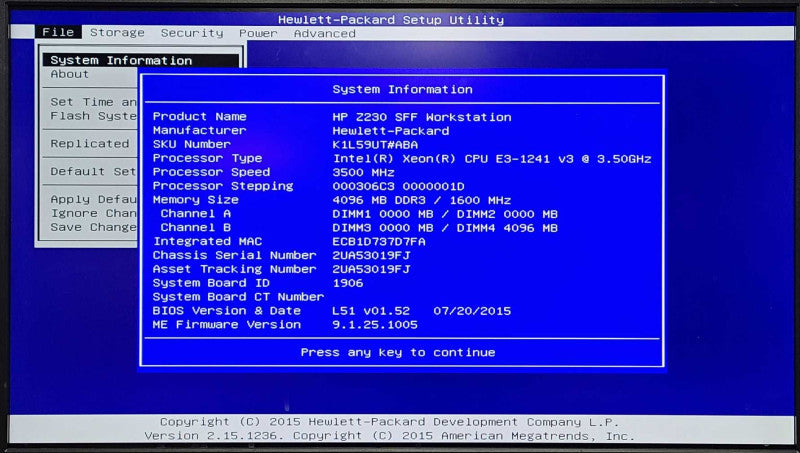Click the Processor Speed label
Screen dimensions: 800x453
(211, 172)
